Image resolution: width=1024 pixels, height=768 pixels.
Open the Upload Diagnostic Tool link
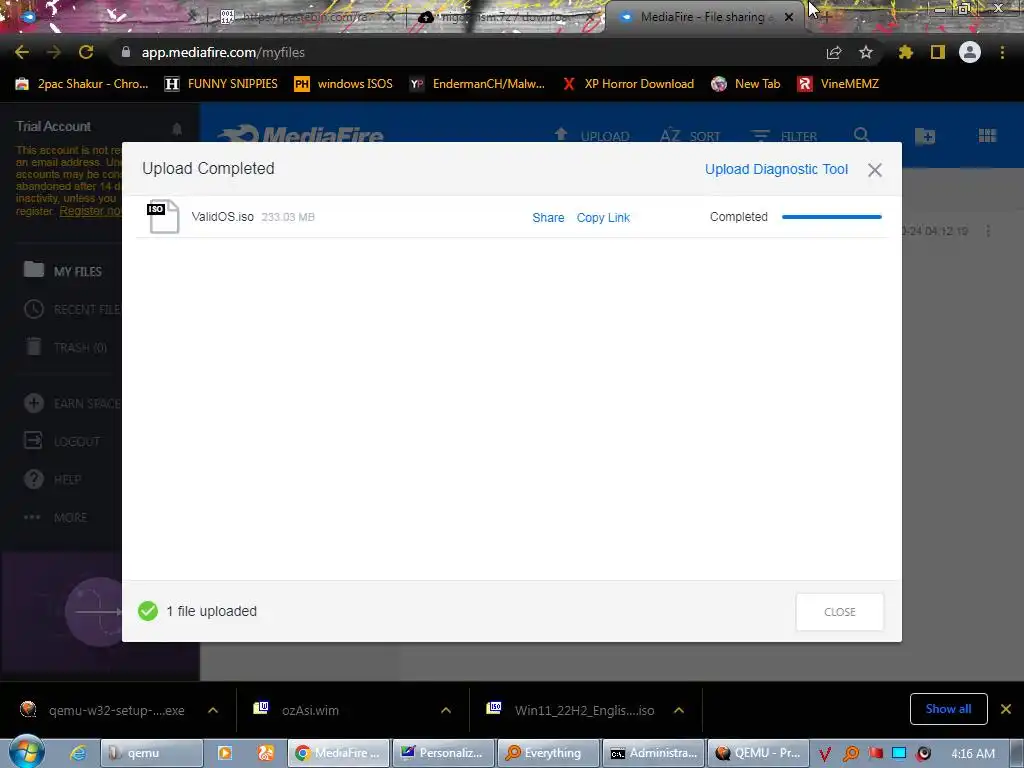pyautogui.click(x=776, y=169)
